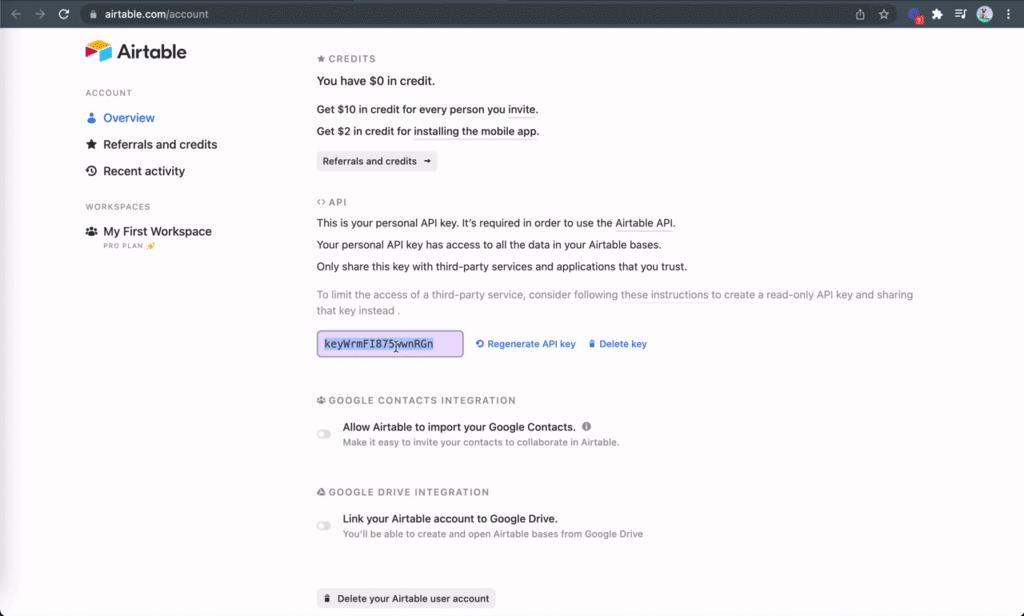Viewport: 1024px width, 616px height.
Task: Reload the page with the refresh icon
Action: pyautogui.click(x=64, y=14)
